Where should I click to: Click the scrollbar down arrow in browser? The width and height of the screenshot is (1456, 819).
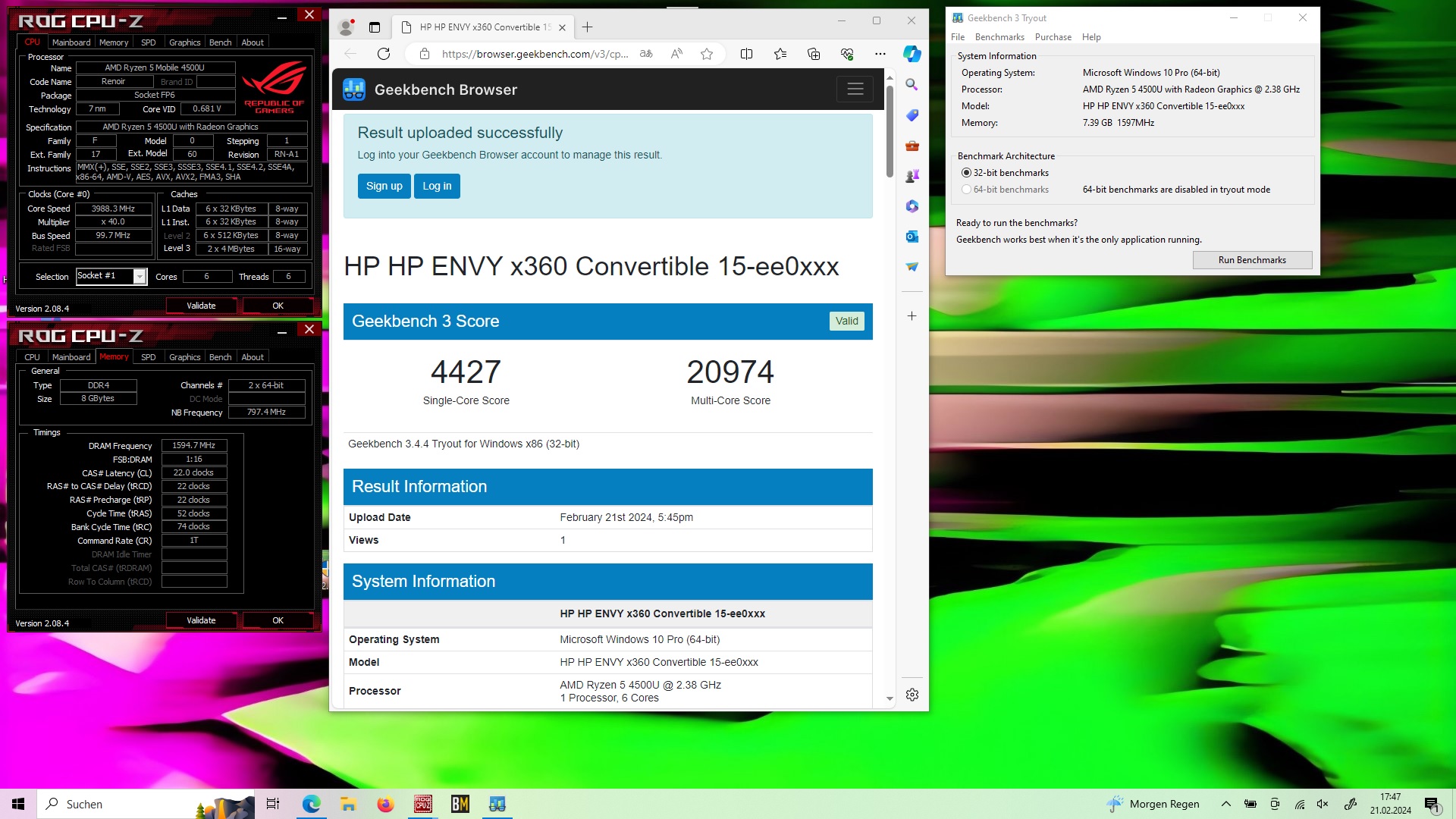tap(890, 699)
